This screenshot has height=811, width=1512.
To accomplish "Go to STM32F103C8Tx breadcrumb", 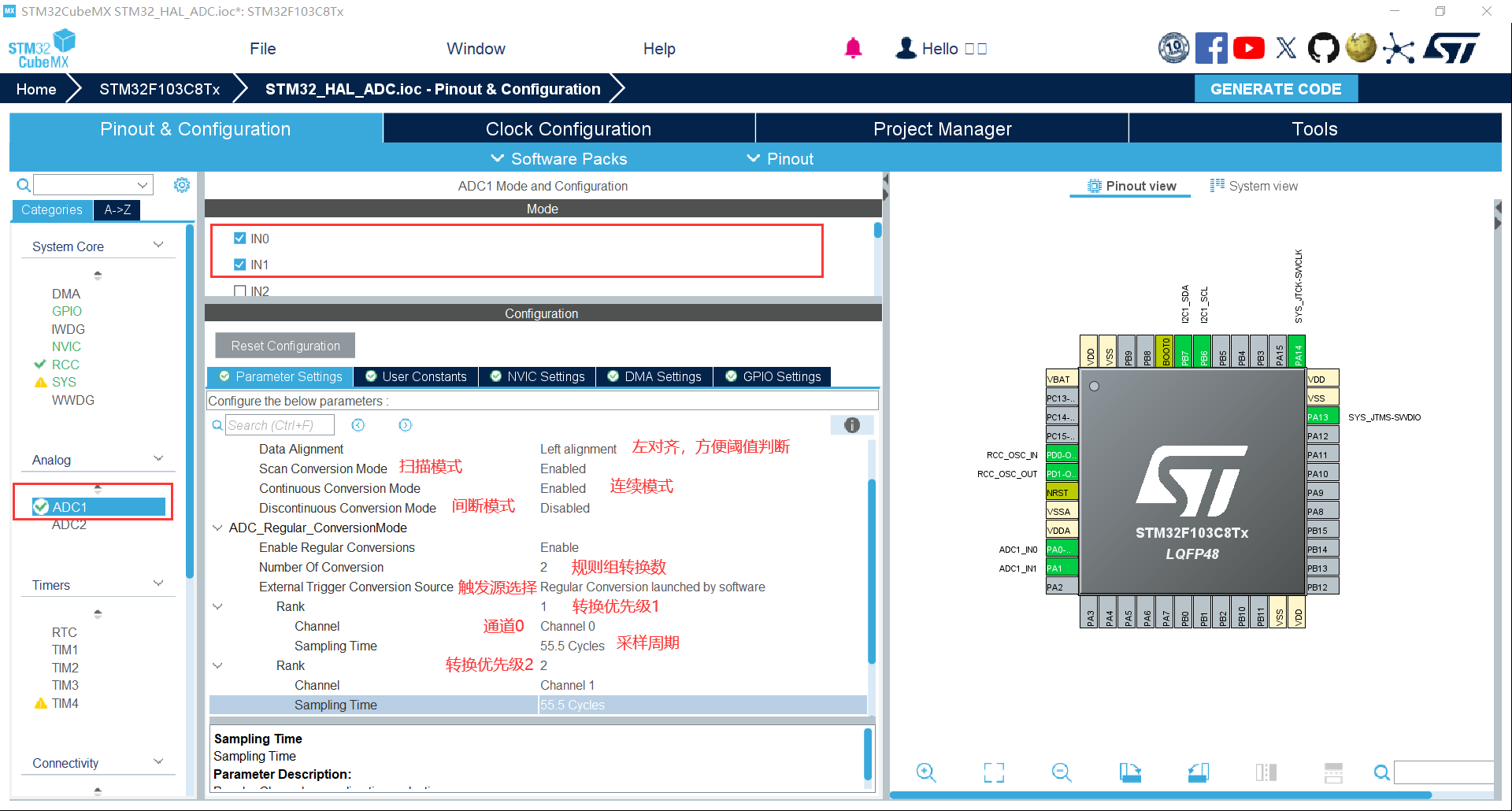I will coord(159,89).
